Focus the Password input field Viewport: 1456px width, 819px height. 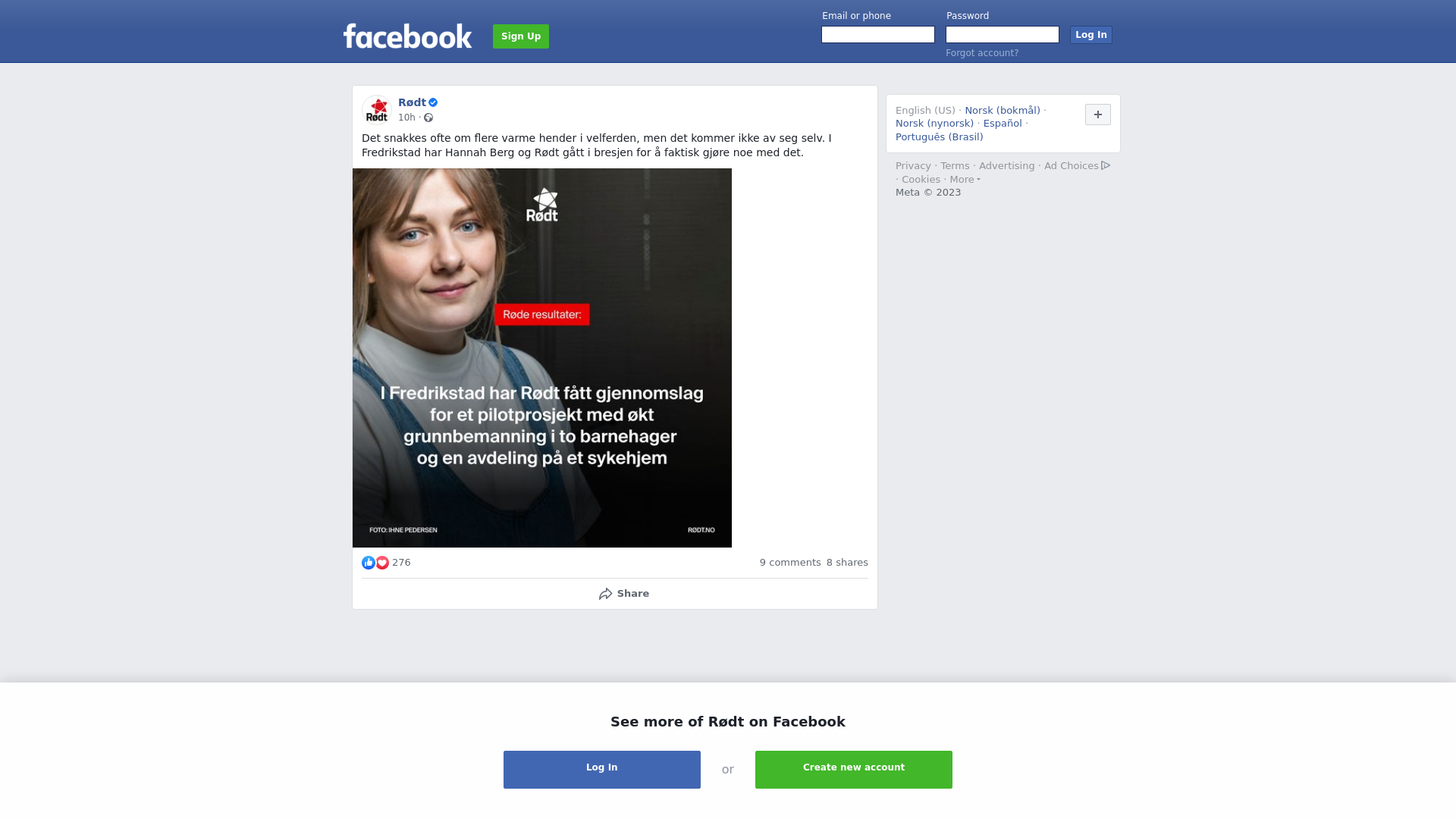1003,35
